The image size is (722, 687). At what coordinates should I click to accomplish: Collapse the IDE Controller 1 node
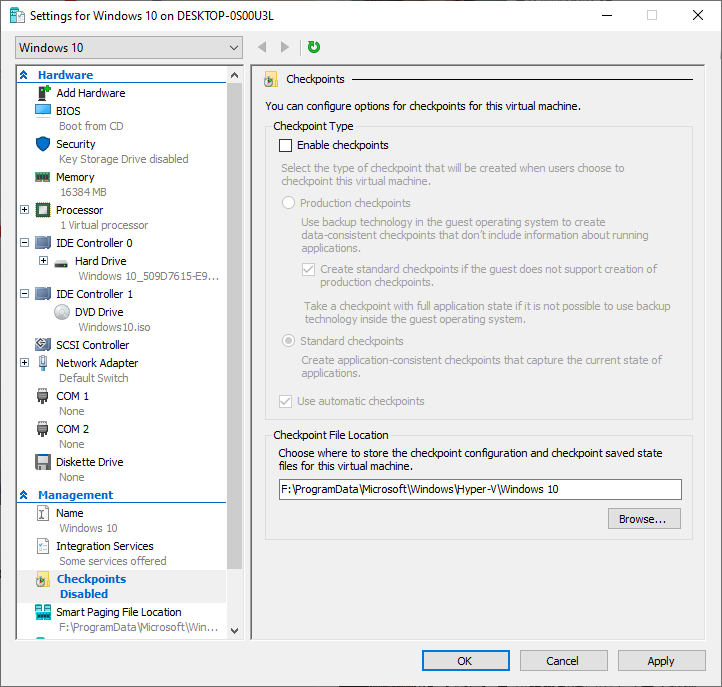point(25,294)
